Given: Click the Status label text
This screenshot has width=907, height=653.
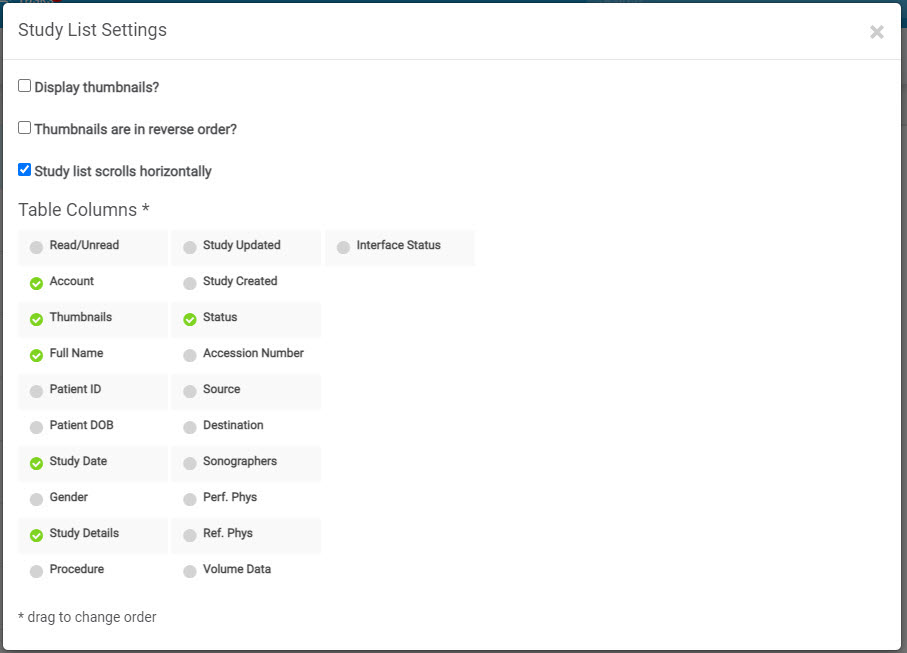Looking at the screenshot, I should point(220,317).
